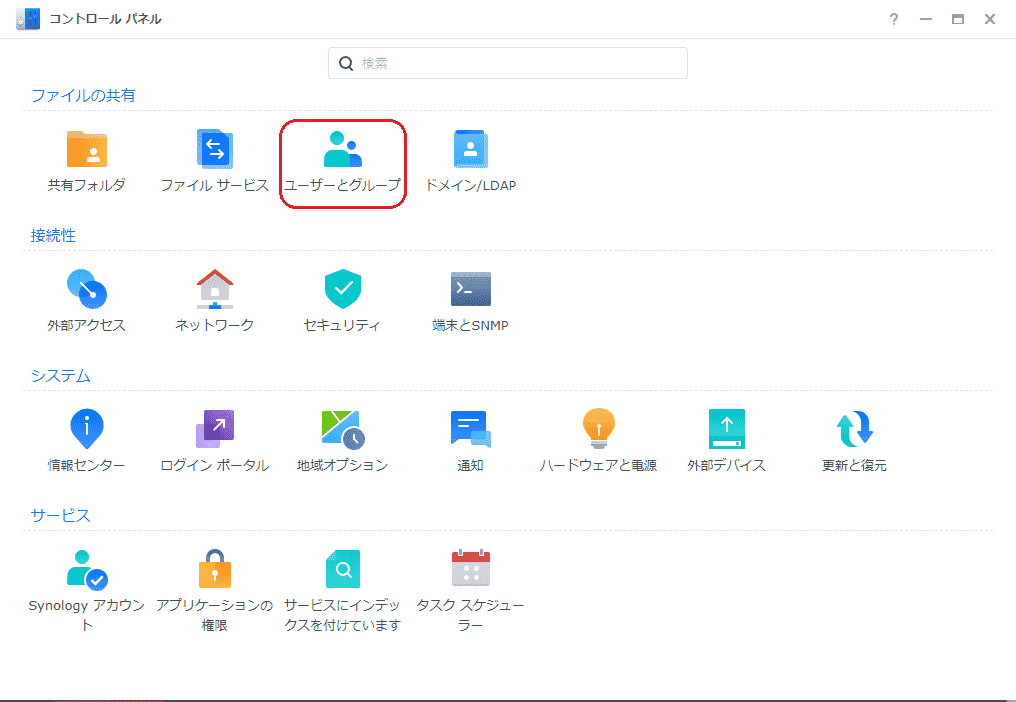Click the 検索 search field

pyautogui.click(x=507, y=63)
